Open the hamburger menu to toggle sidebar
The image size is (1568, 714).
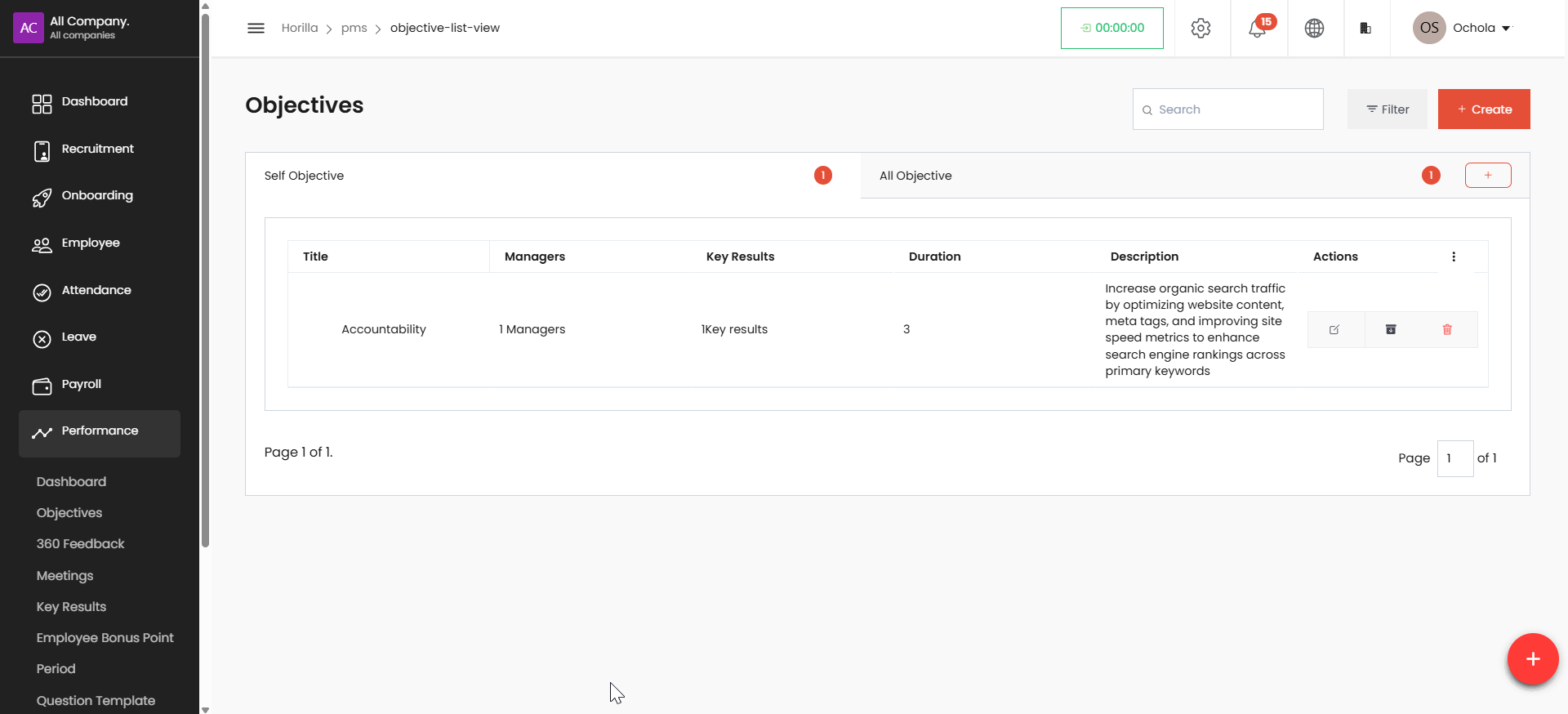(x=256, y=28)
